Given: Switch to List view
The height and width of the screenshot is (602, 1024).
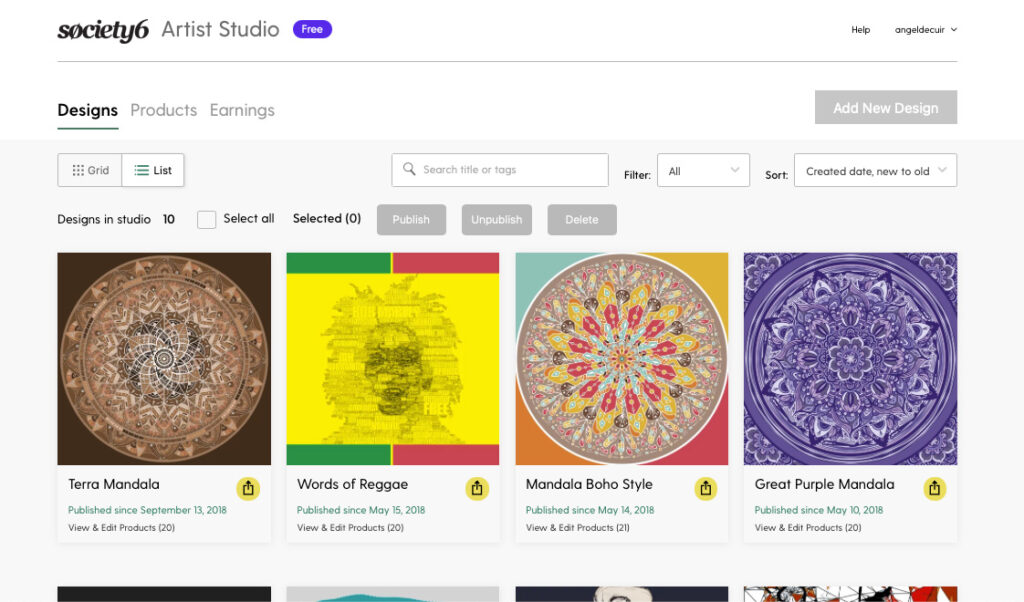Looking at the screenshot, I should click(x=153, y=170).
